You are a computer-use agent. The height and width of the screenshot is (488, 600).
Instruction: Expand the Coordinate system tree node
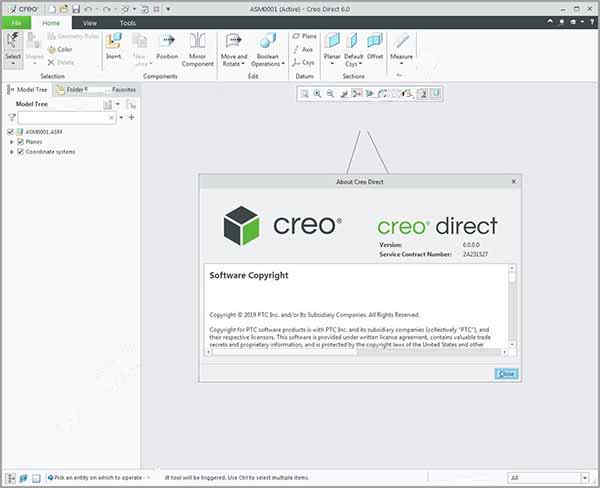point(11,152)
